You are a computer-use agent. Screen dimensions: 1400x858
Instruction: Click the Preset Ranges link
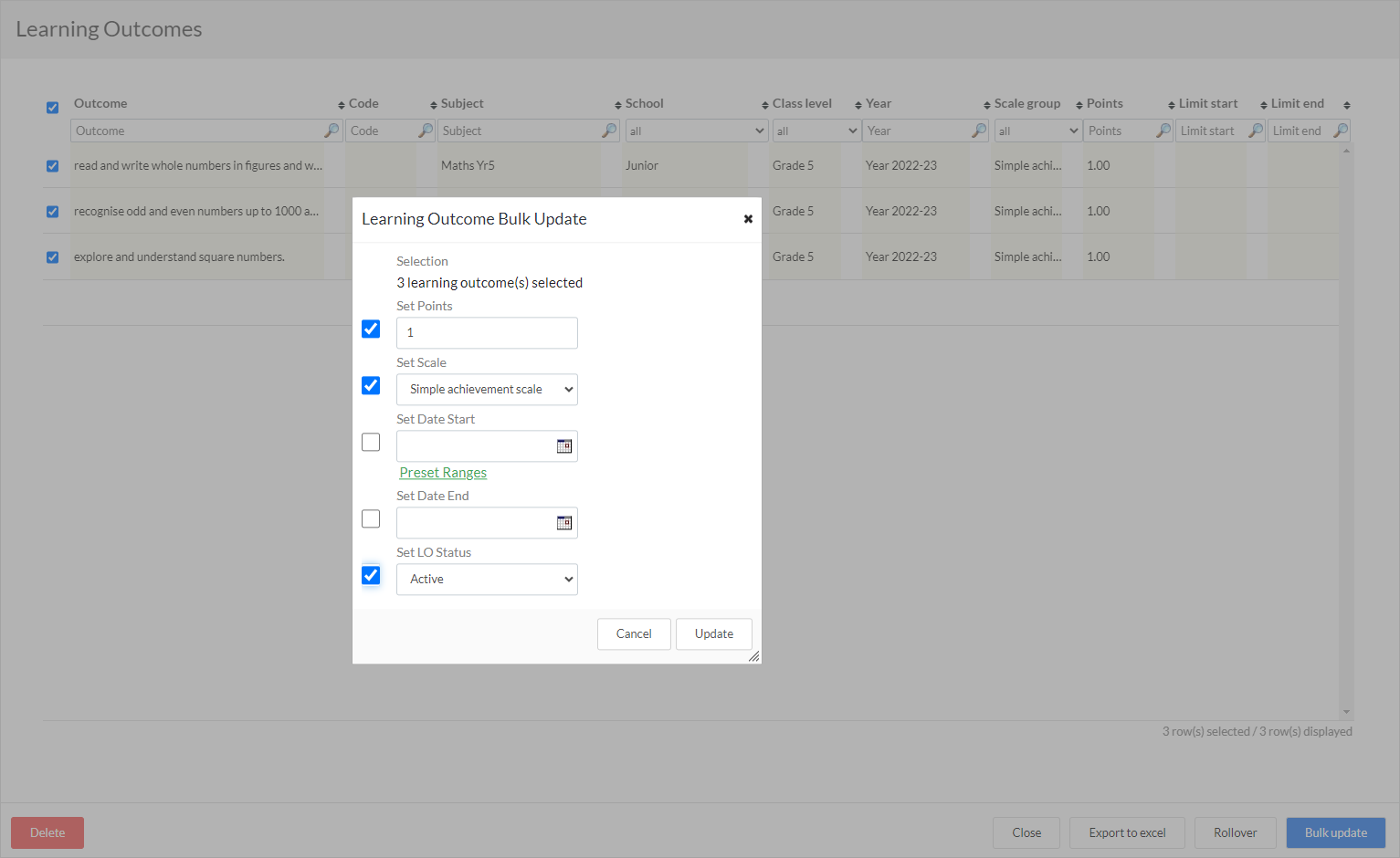click(x=443, y=473)
